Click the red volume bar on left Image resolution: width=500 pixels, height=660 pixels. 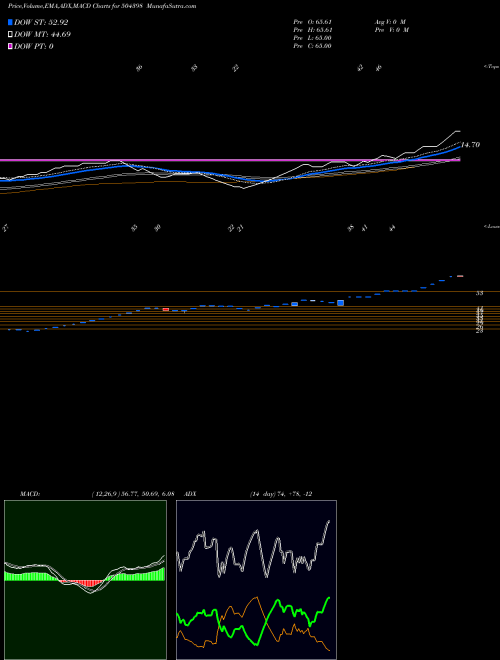[x=166, y=309]
